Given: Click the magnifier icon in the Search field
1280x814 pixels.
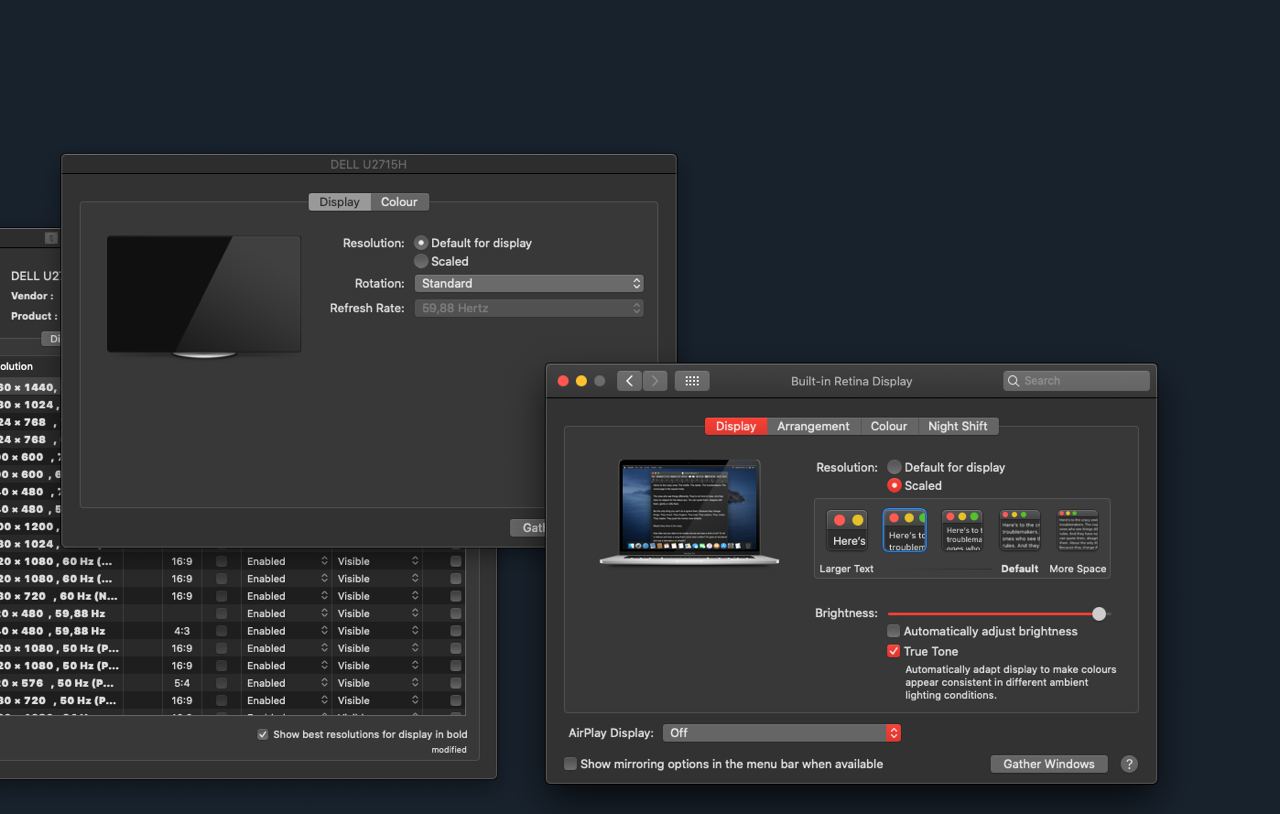Looking at the screenshot, I should pyautogui.click(x=1014, y=381).
